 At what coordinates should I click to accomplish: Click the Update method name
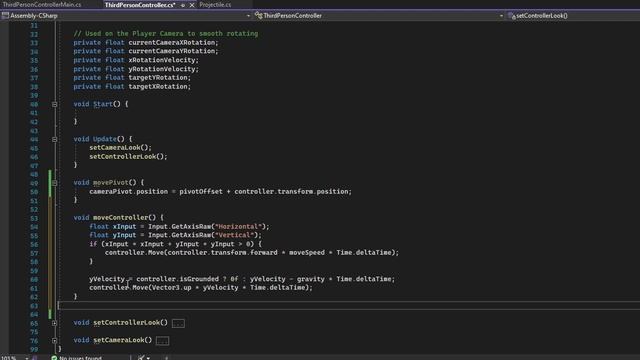coord(105,139)
